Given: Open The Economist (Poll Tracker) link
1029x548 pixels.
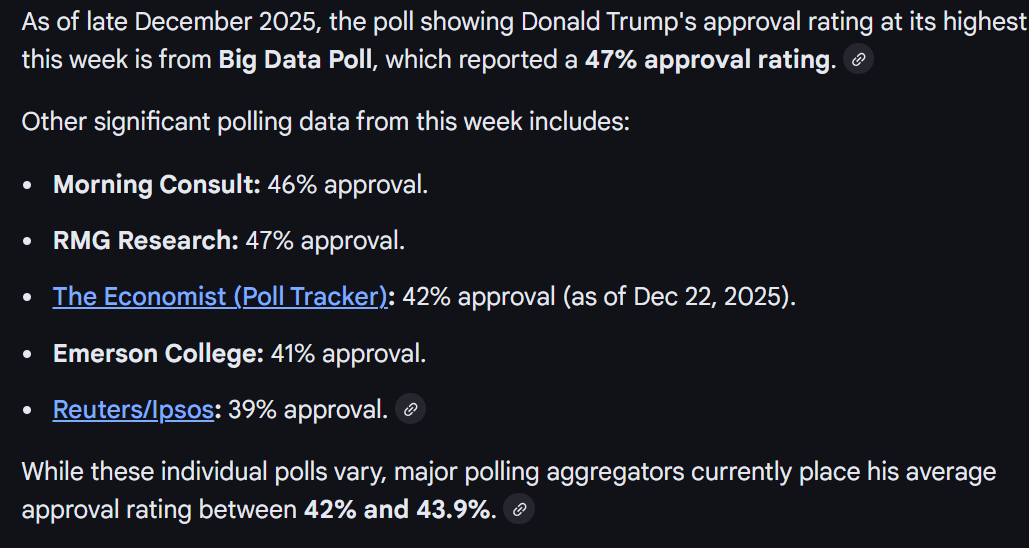Looking at the screenshot, I should [220, 297].
